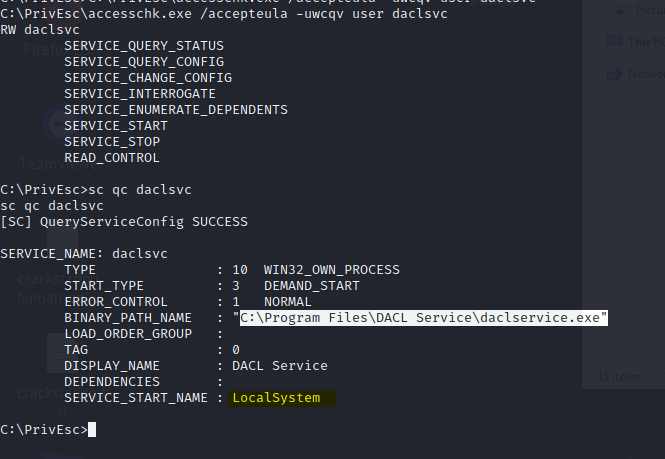The height and width of the screenshot is (459, 665).
Task: Place cursor at the C:\PrivEsc> prompt
Action: pyautogui.click(x=92, y=430)
